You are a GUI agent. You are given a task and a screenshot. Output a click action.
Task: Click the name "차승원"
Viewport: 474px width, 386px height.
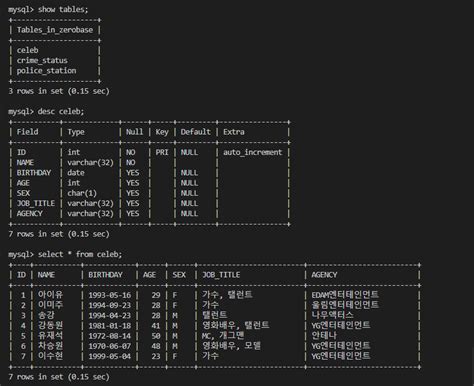(50, 346)
